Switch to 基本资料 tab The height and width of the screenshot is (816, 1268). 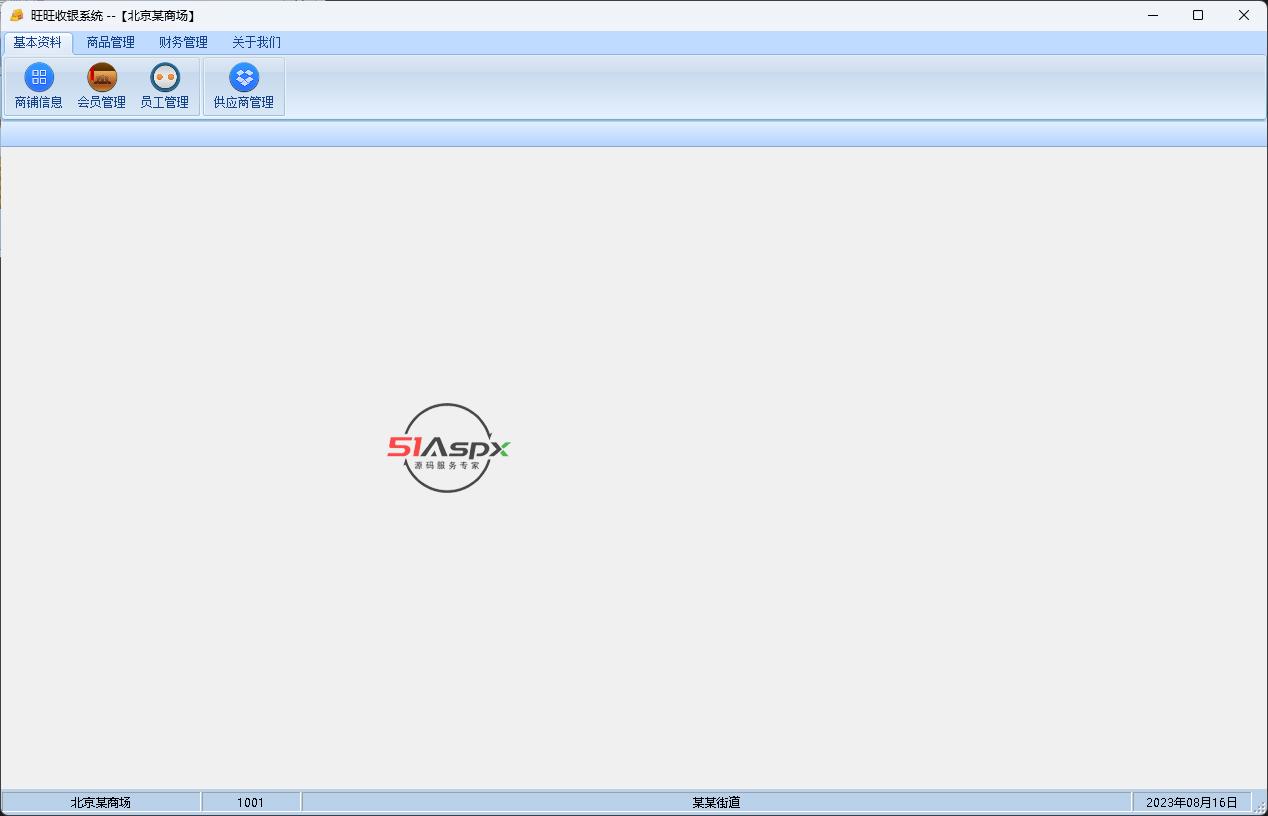point(38,42)
